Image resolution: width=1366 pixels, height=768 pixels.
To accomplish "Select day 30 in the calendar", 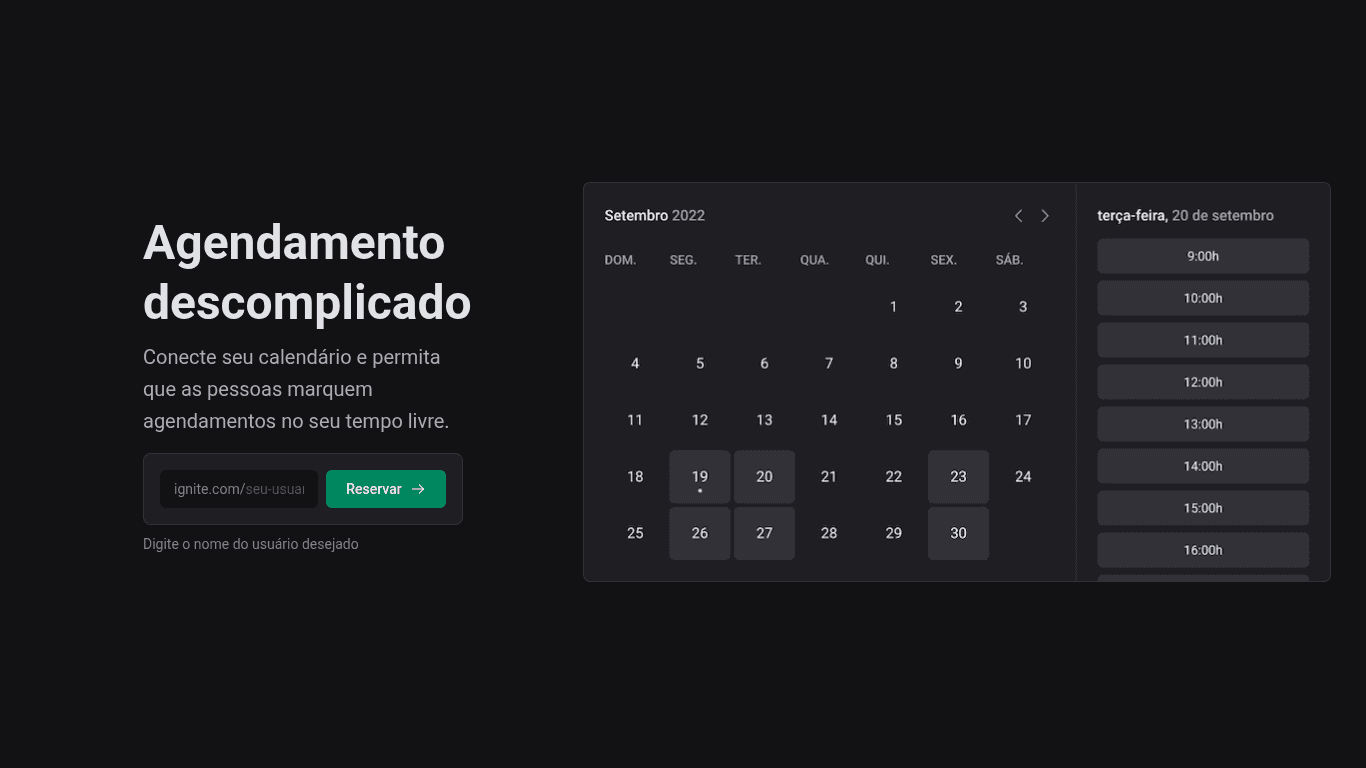I will click(x=958, y=533).
